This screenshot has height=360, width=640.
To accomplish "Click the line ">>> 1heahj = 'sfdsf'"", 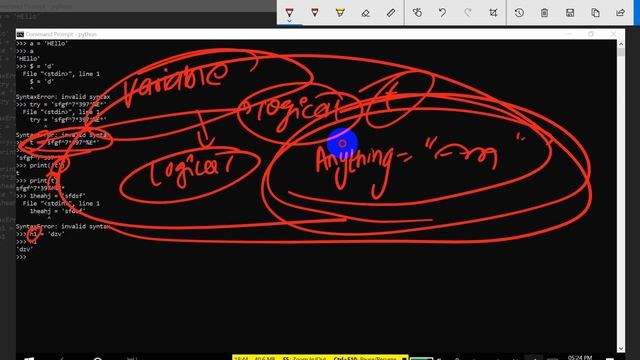I will (x=51, y=196).
